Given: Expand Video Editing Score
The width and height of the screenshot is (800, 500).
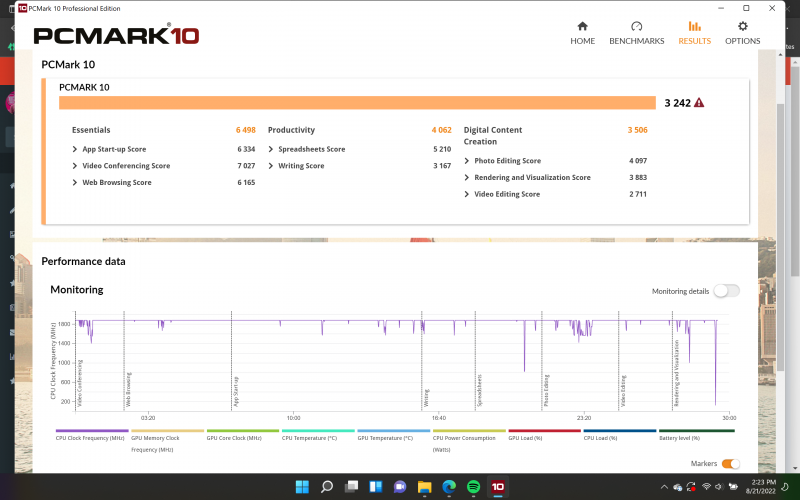Looking at the screenshot, I should pyautogui.click(x=466, y=194).
